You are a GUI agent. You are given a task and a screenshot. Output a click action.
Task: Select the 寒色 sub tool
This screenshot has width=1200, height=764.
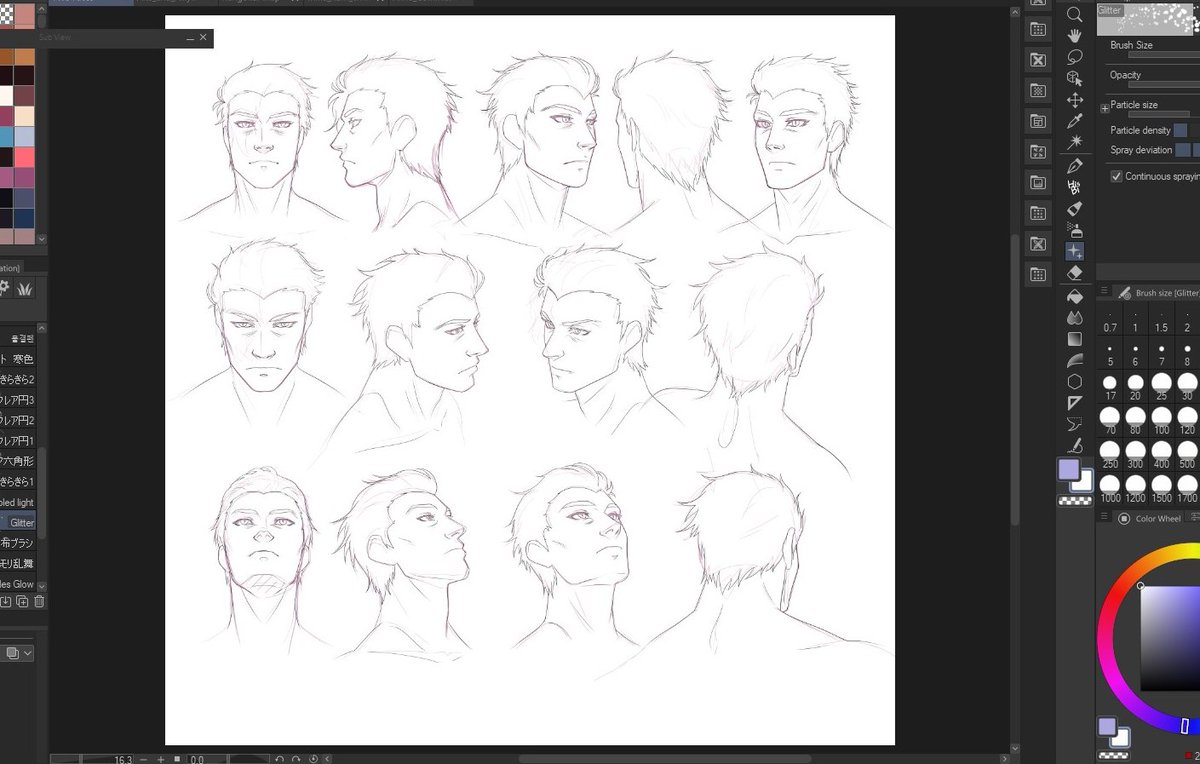click(18, 359)
